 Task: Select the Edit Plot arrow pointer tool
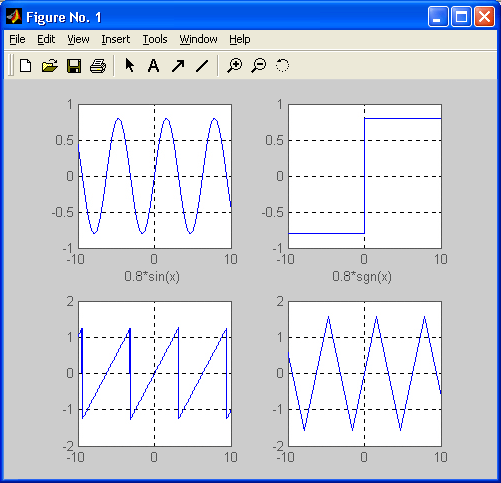pyautogui.click(x=130, y=65)
